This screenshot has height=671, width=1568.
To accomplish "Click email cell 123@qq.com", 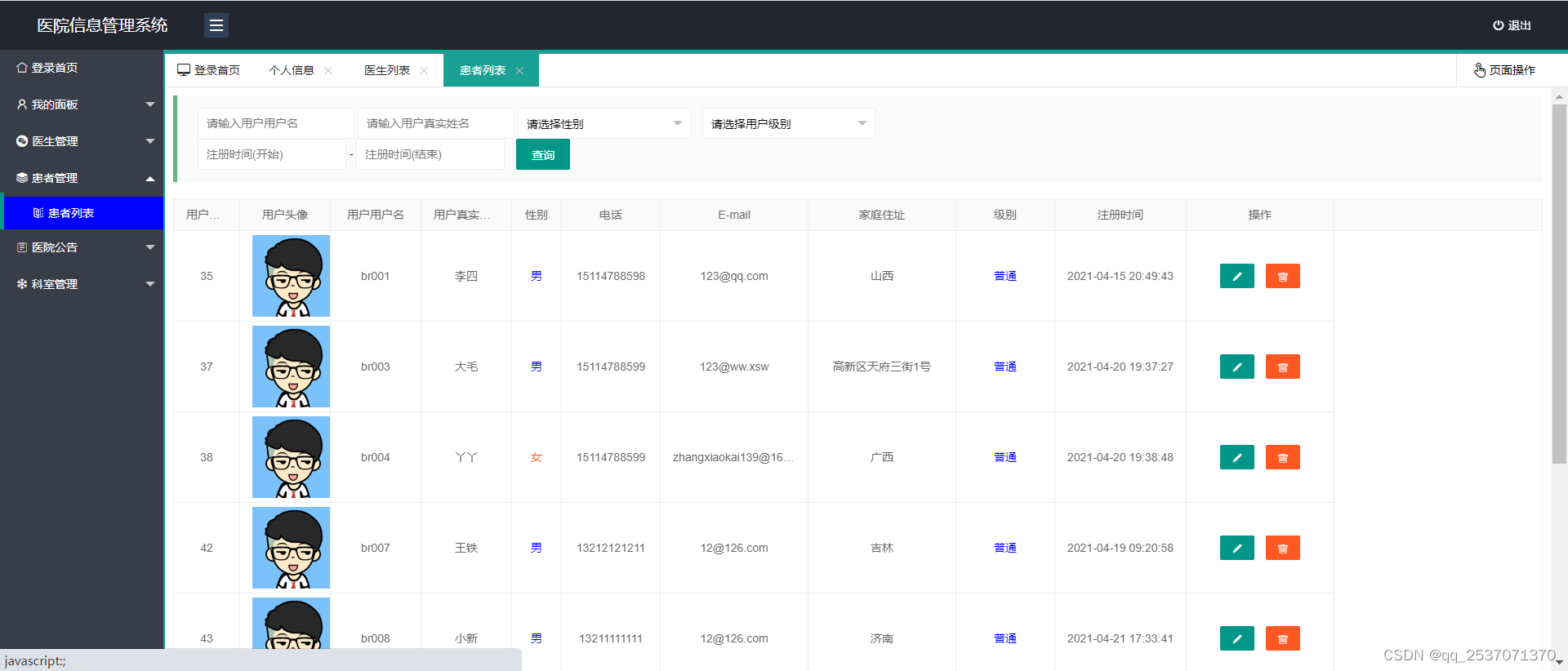I will (734, 276).
